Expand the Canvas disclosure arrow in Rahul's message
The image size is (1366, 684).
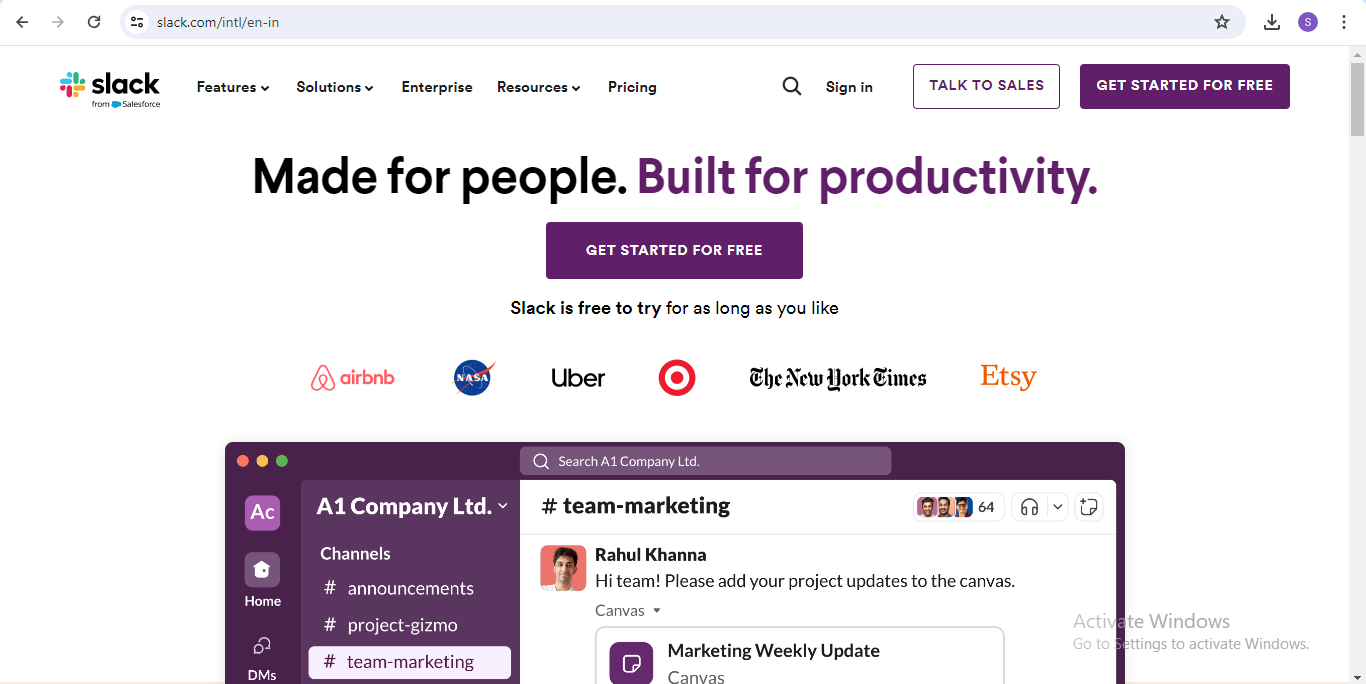pyautogui.click(x=655, y=610)
